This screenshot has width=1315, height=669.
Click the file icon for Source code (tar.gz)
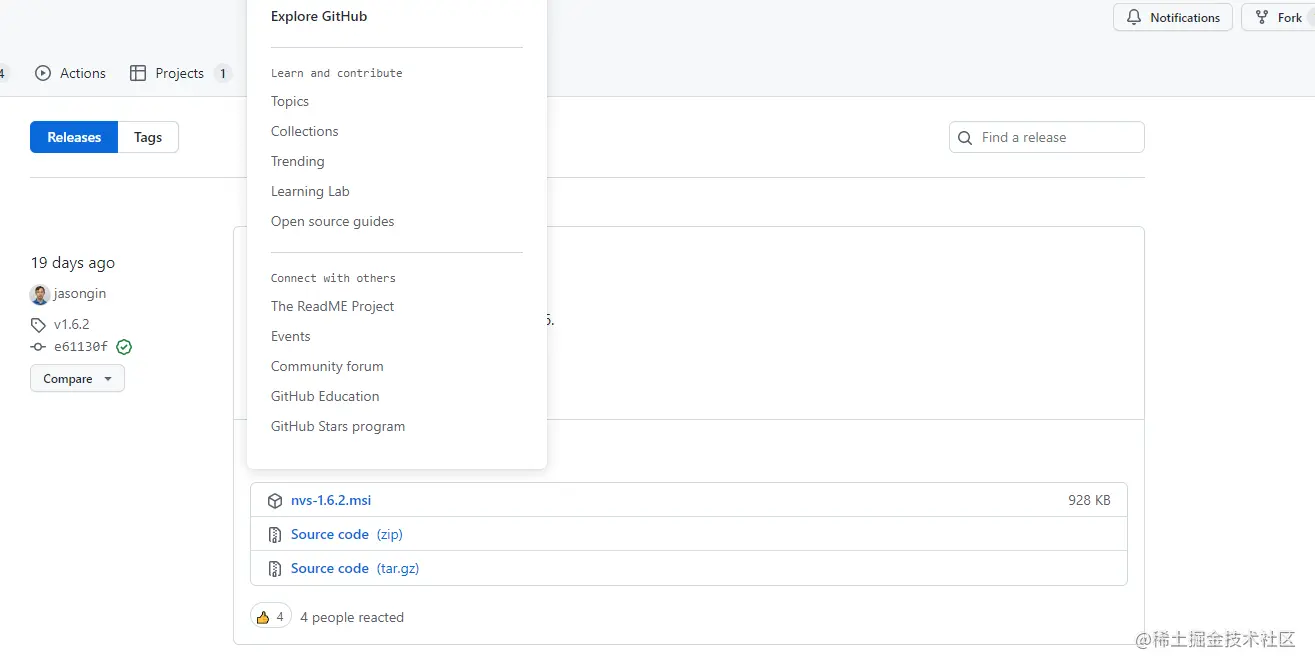coord(275,569)
